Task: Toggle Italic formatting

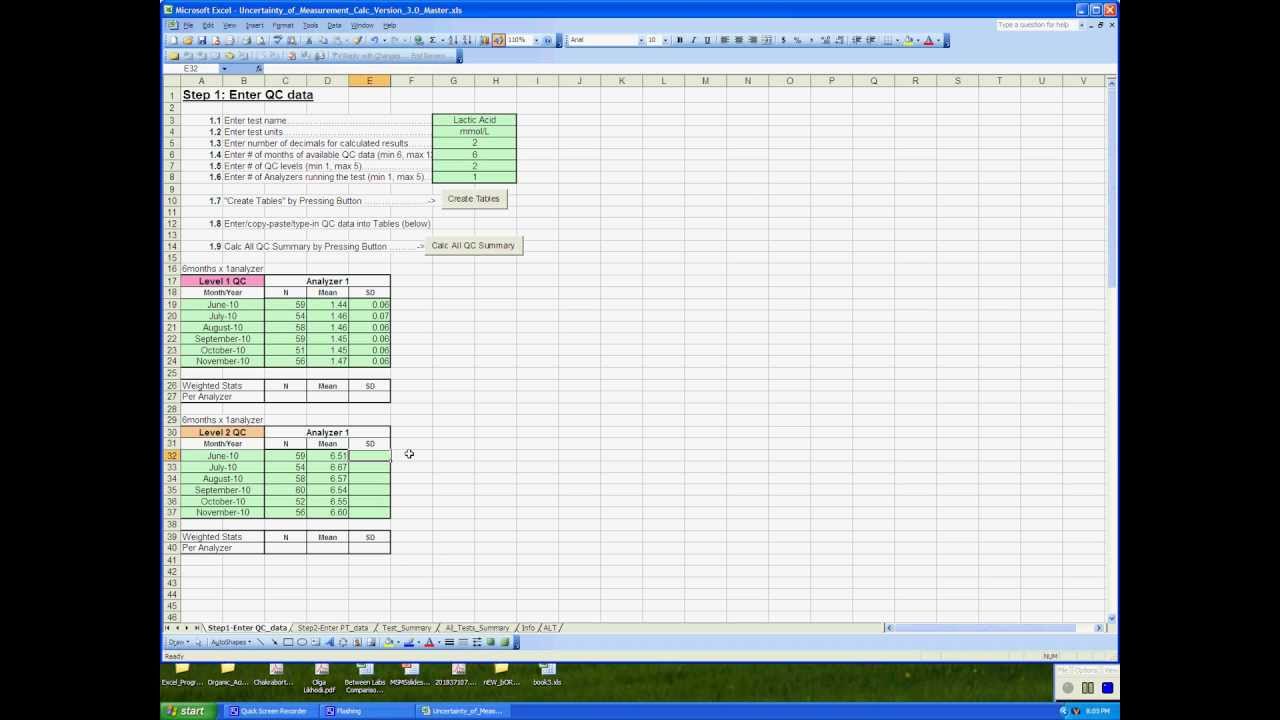Action: [694, 40]
